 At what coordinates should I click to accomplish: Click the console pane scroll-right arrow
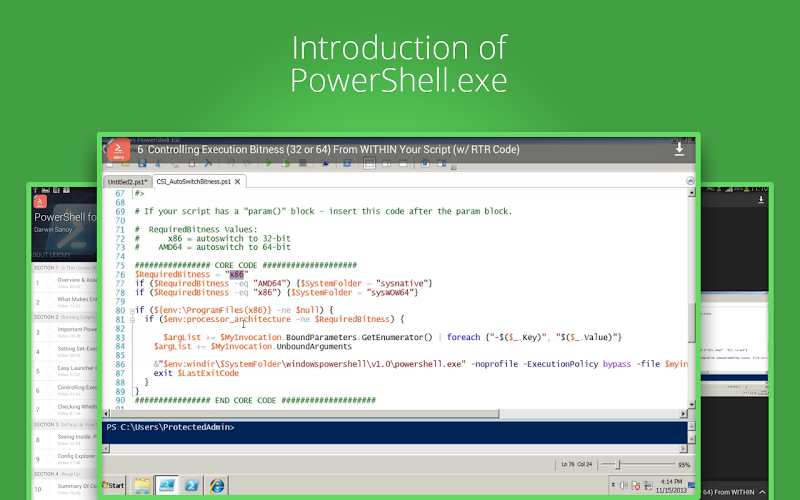[x=683, y=449]
